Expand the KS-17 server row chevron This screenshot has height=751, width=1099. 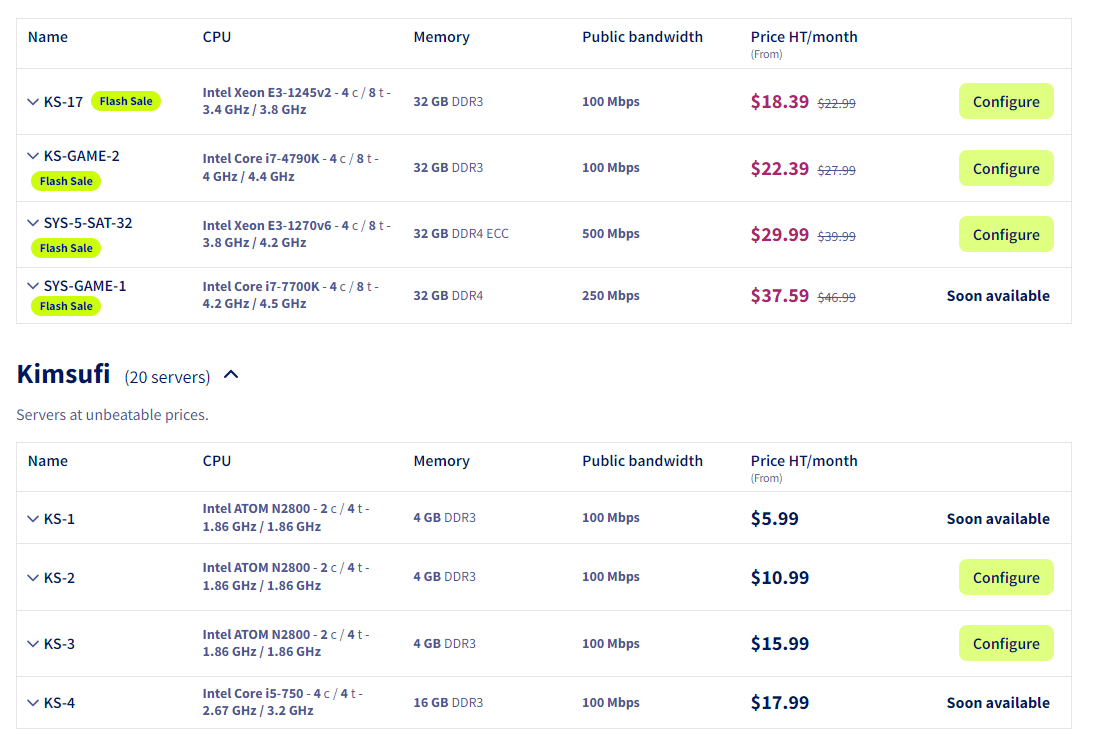tap(33, 102)
